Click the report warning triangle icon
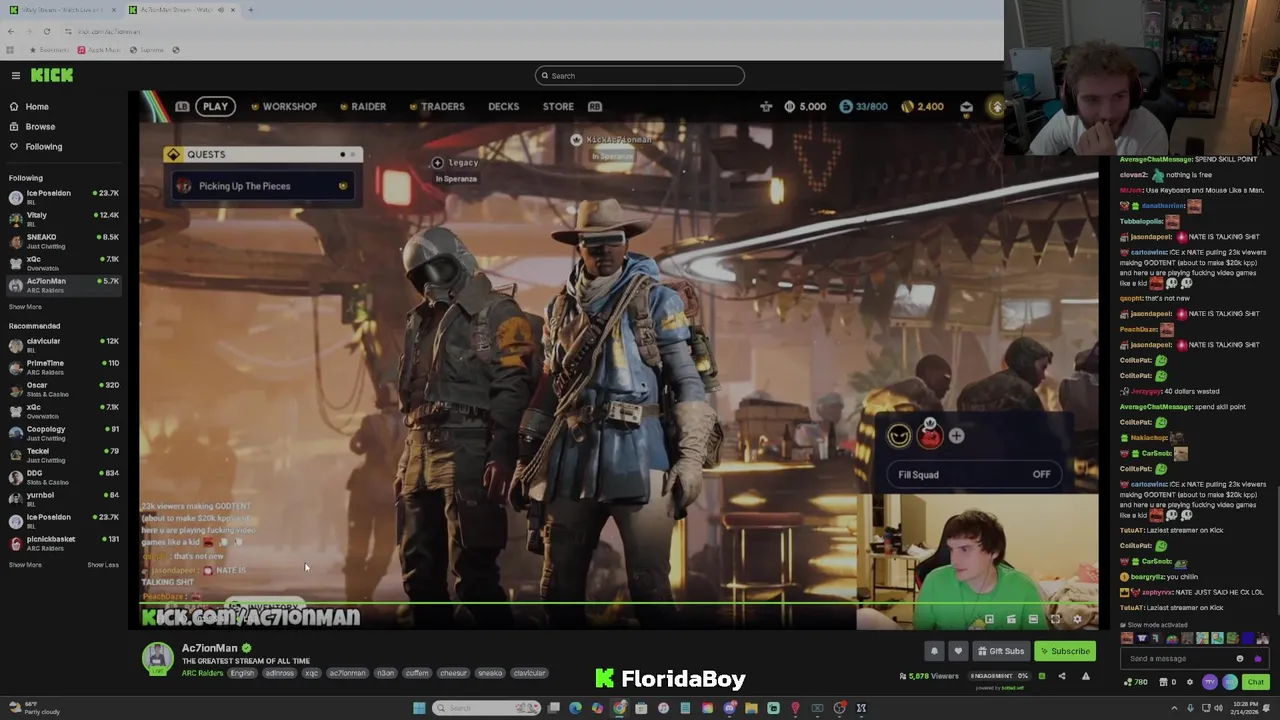This screenshot has width=1280, height=720. [1085, 677]
